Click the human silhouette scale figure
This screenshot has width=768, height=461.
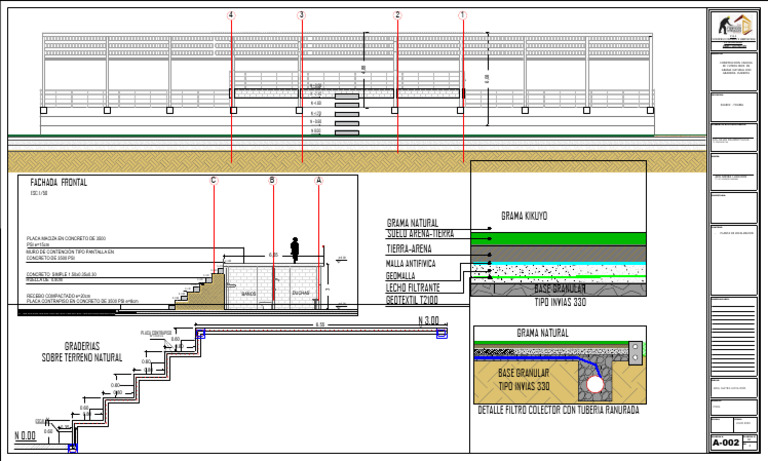[x=294, y=250]
